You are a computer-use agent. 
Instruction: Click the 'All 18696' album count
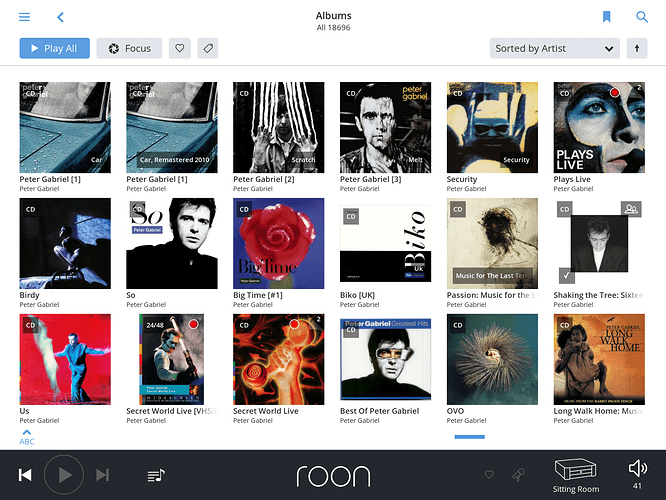coord(333,28)
